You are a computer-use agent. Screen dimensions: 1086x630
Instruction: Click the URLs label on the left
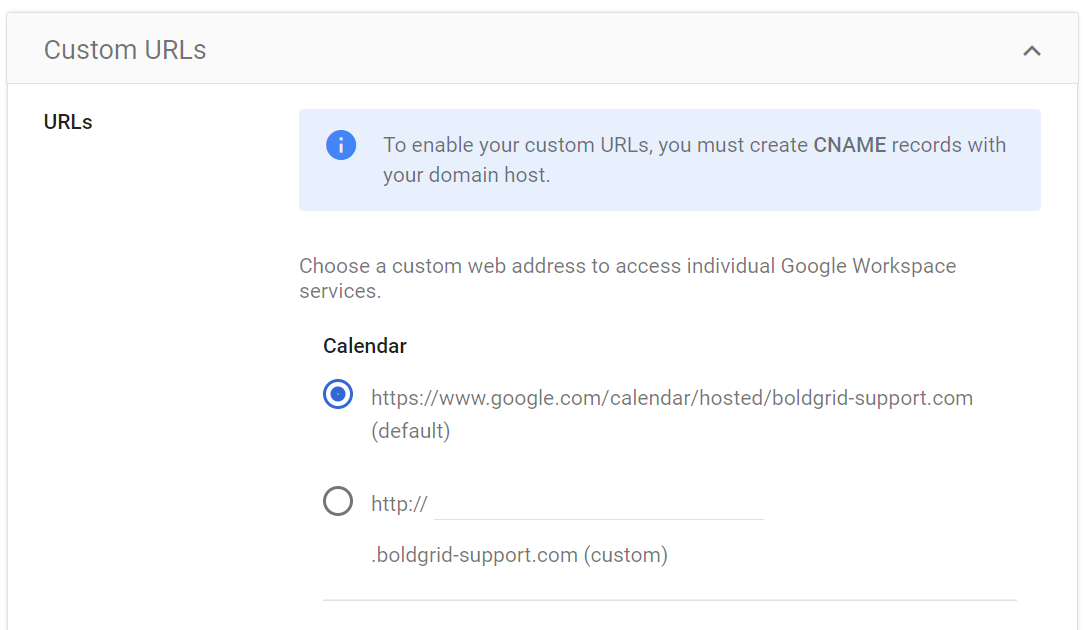pyautogui.click(x=68, y=122)
